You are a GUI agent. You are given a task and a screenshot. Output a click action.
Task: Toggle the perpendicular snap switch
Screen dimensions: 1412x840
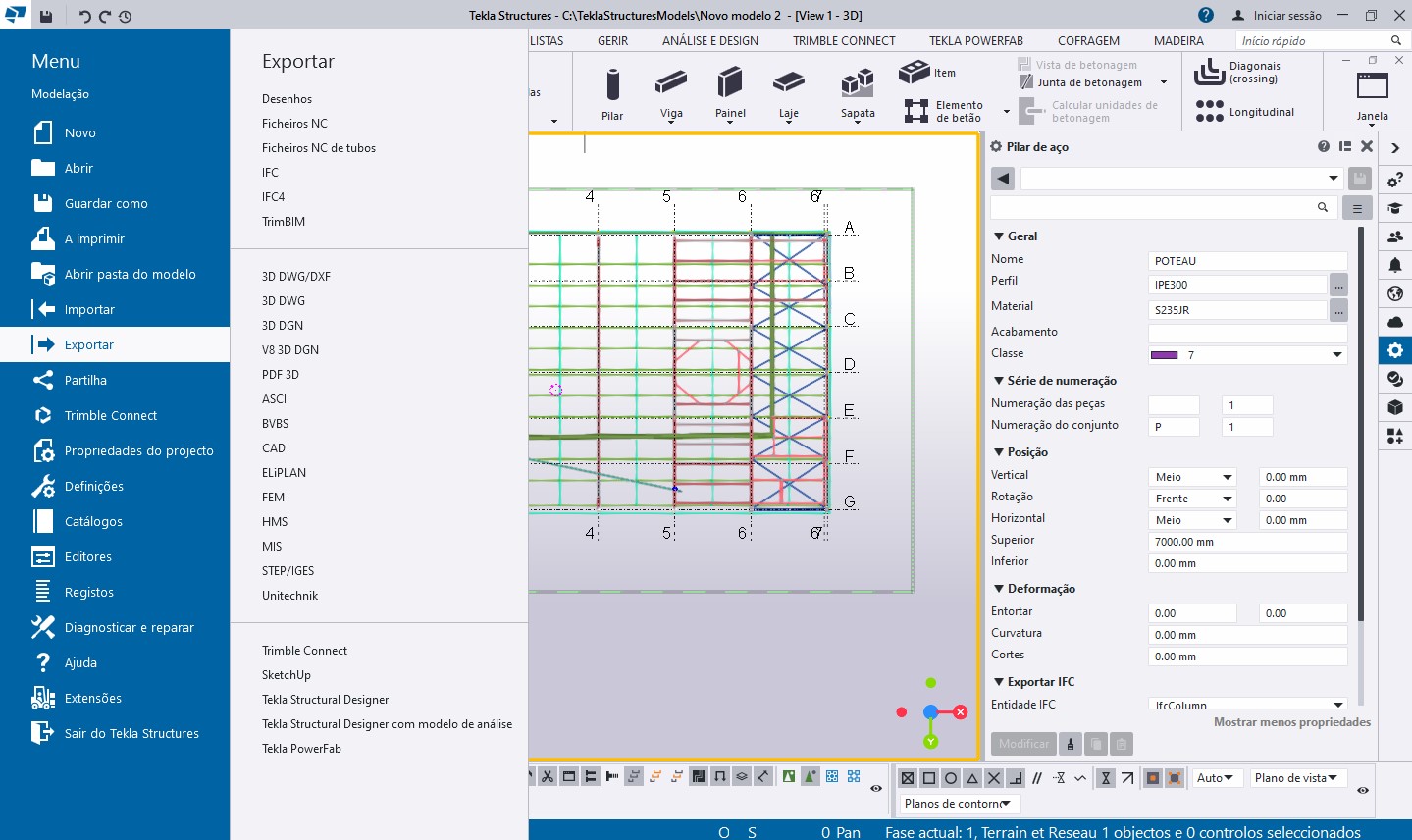click(x=1016, y=778)
